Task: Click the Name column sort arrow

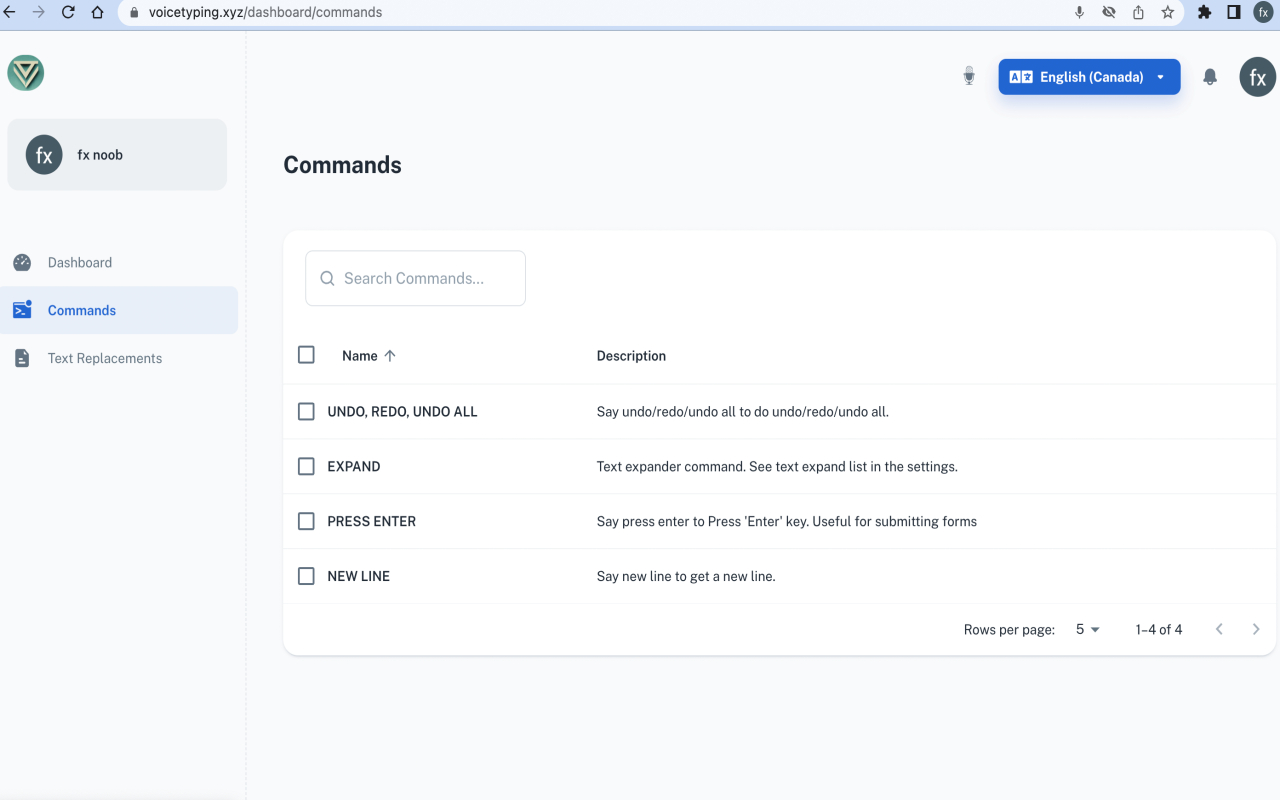Action: (x=390, y=356)
